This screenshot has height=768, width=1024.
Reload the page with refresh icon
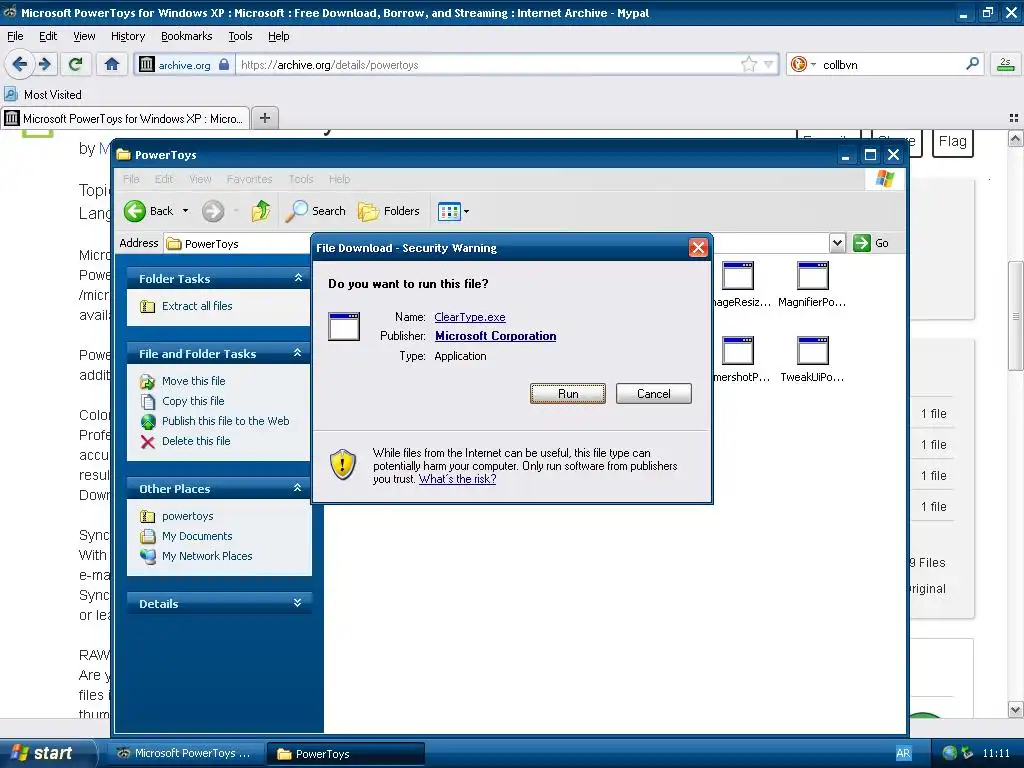click(76, 64)
